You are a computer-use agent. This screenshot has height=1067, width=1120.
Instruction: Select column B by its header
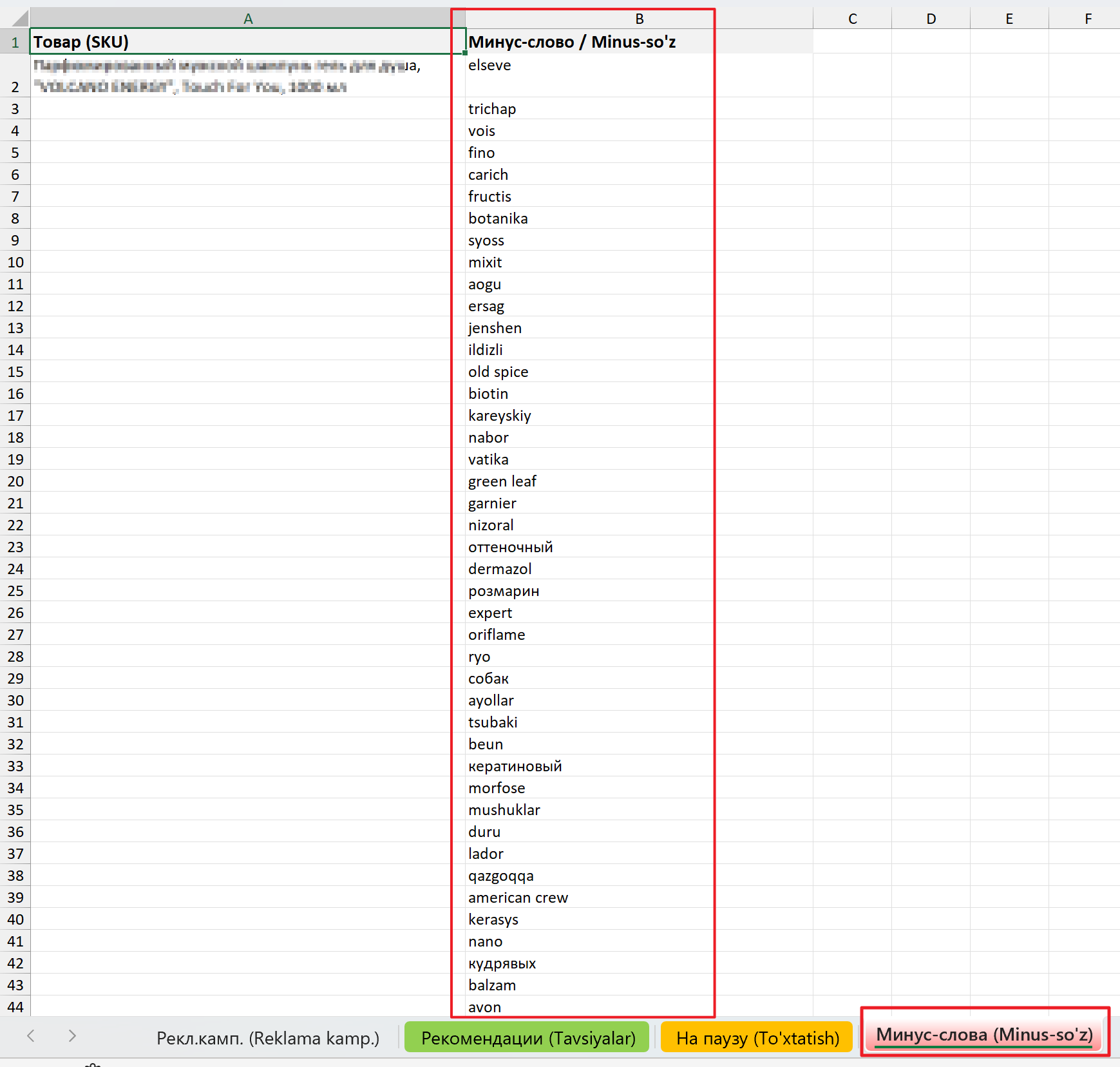639,19
